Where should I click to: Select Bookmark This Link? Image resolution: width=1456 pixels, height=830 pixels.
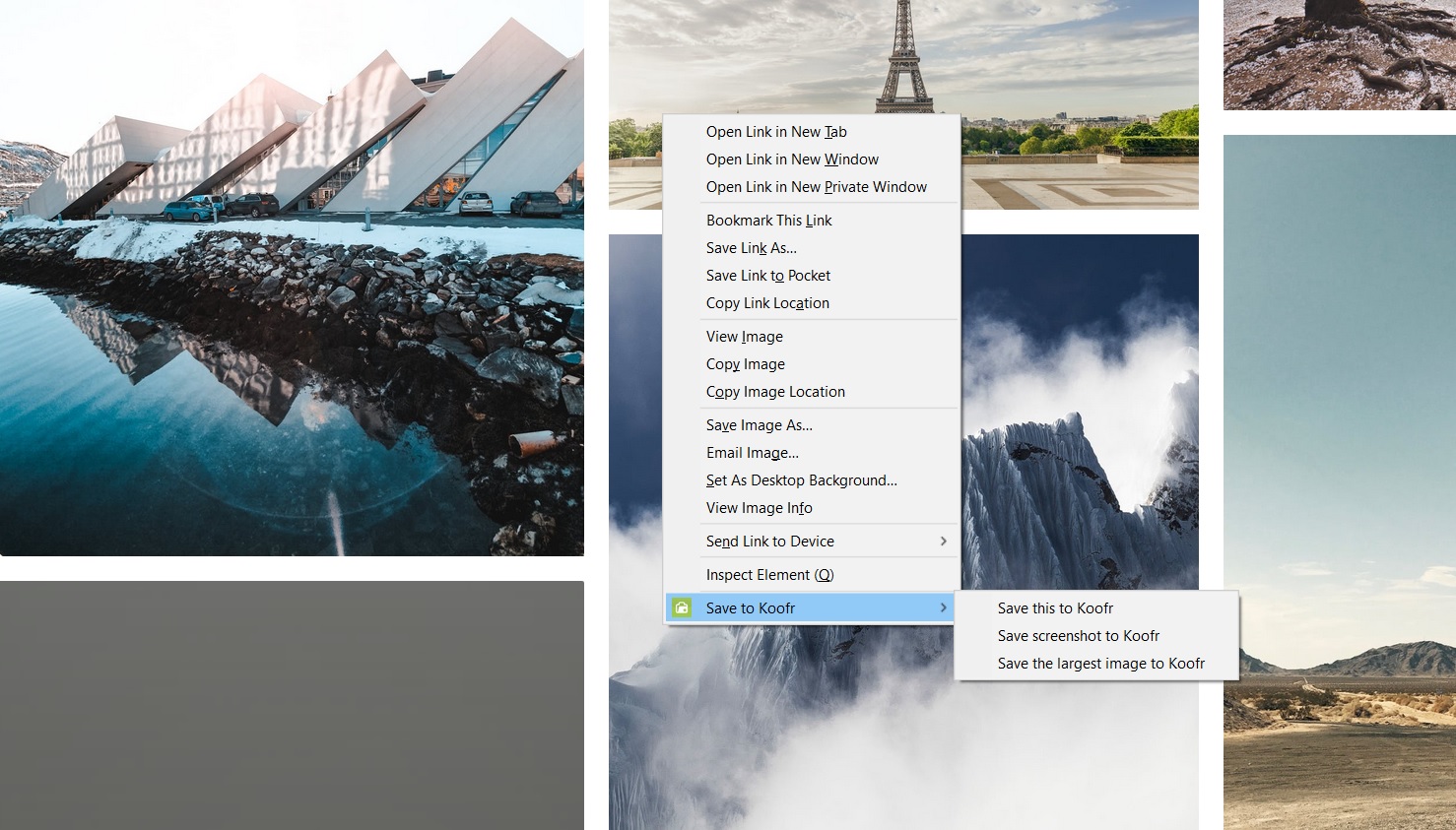tap(768, 220)
